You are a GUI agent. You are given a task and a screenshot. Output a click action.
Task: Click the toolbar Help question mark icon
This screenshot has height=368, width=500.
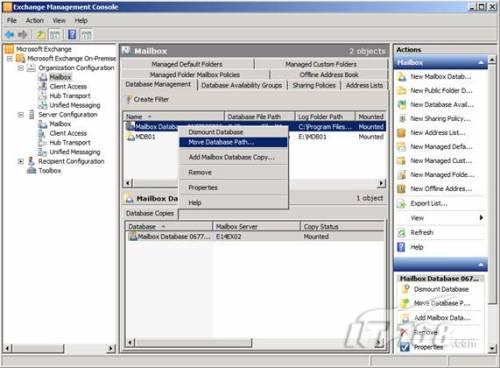click(72, 34)
